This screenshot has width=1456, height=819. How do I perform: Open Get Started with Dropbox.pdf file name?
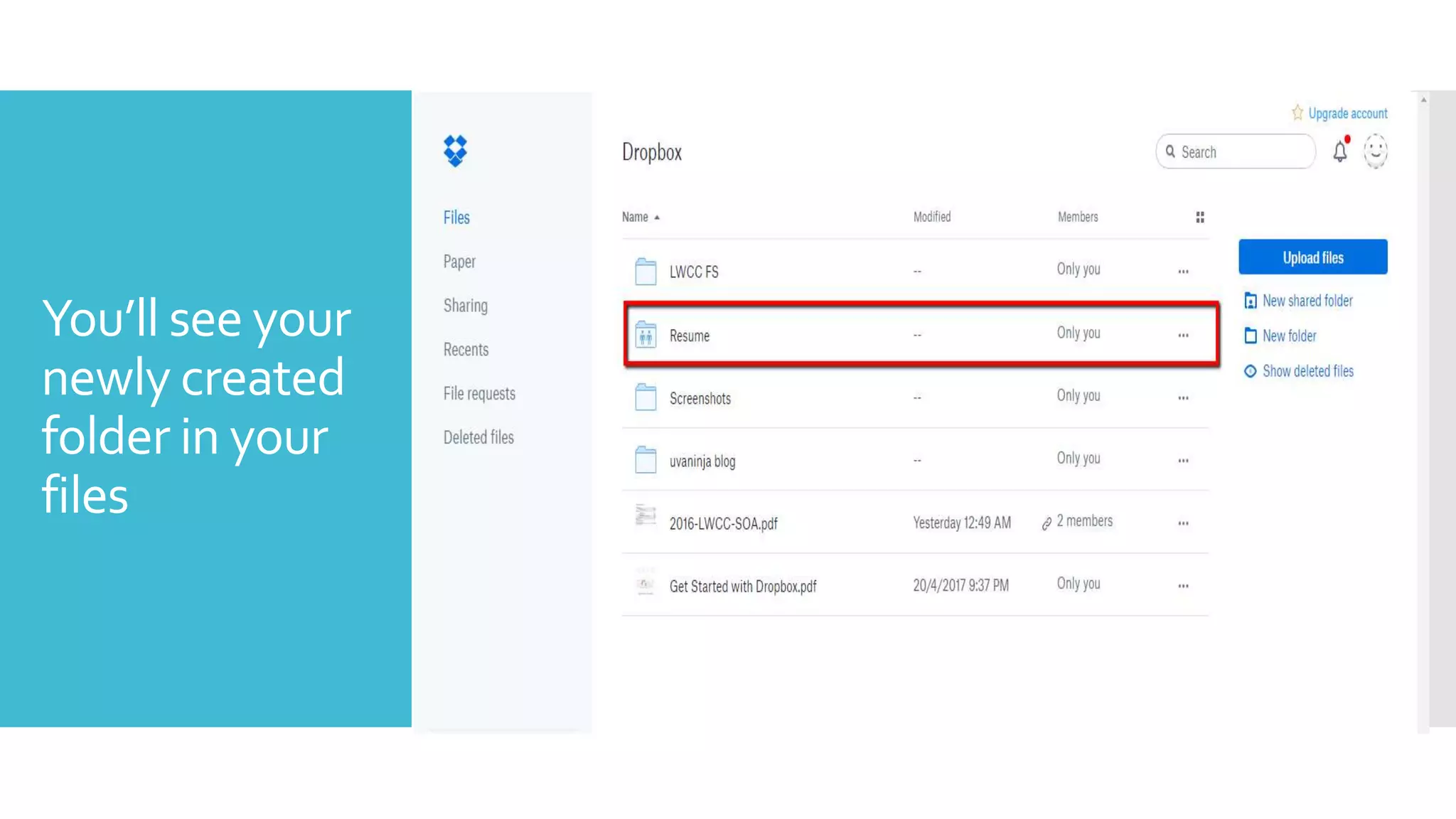pyautogui.click(x=742, y=587)
